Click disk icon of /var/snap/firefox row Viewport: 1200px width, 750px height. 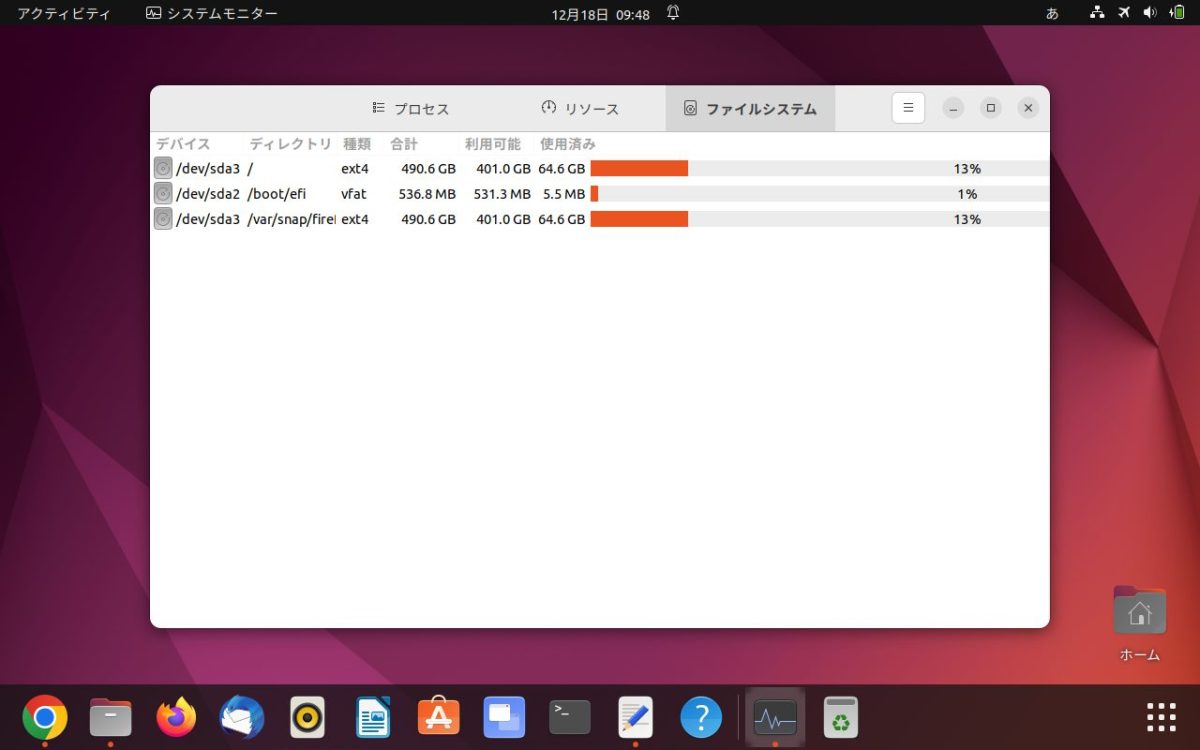[x=163, y=219]
